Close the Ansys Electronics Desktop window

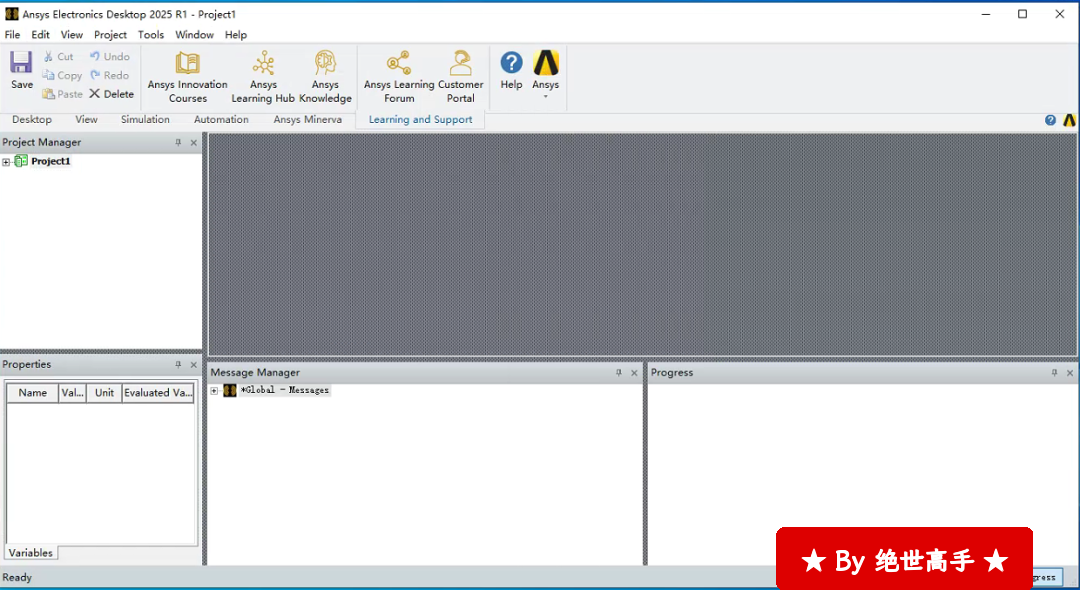1059,14
